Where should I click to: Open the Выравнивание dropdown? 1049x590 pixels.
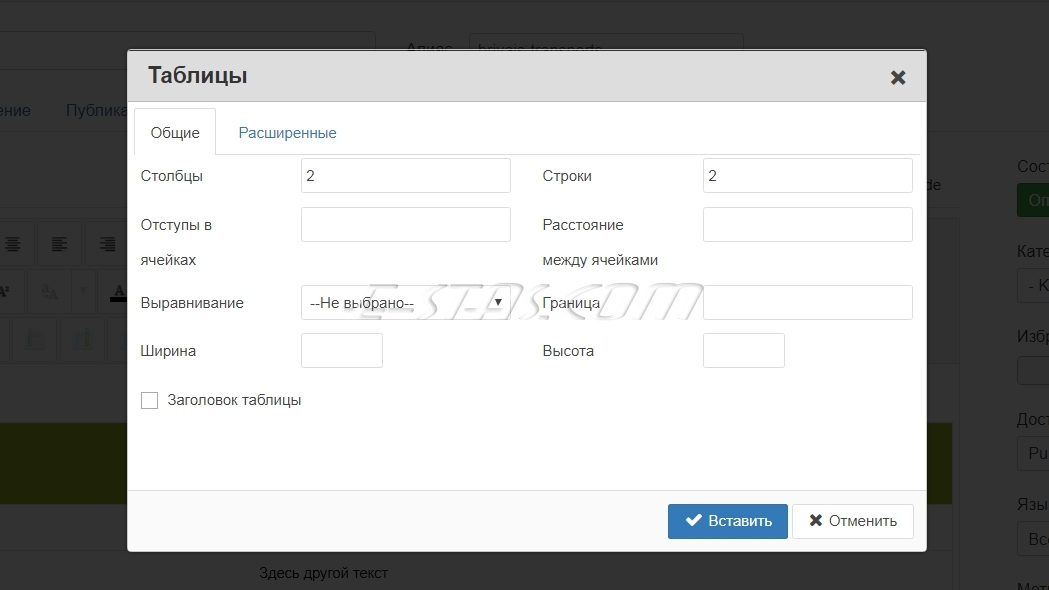click(x=405, y=302)
